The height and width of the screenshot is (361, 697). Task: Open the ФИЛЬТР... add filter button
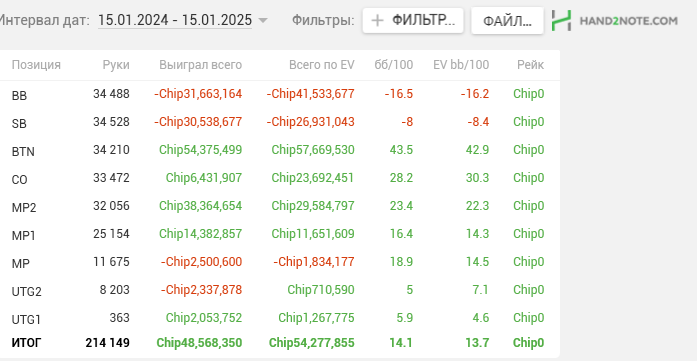tap(413, 20)
